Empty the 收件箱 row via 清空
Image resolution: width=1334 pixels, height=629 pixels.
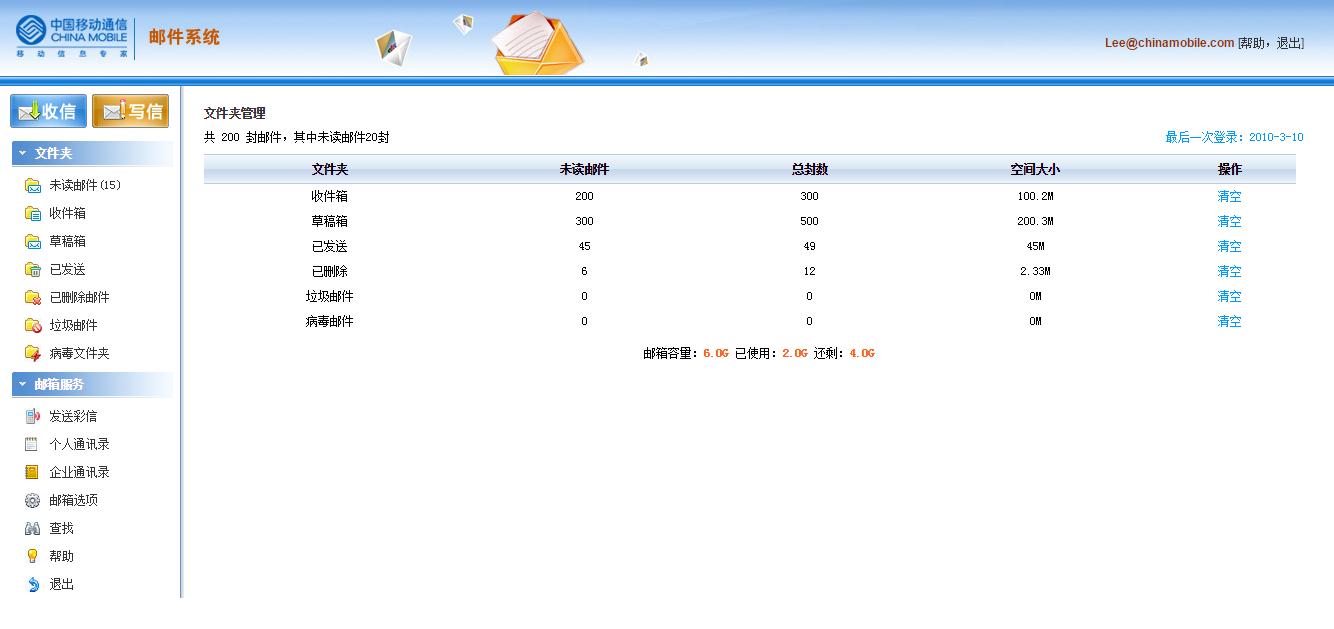point(1229,196)
